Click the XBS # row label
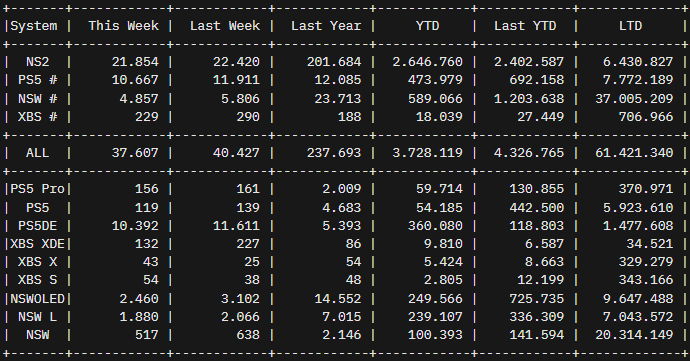 click(x=37, y=117)
